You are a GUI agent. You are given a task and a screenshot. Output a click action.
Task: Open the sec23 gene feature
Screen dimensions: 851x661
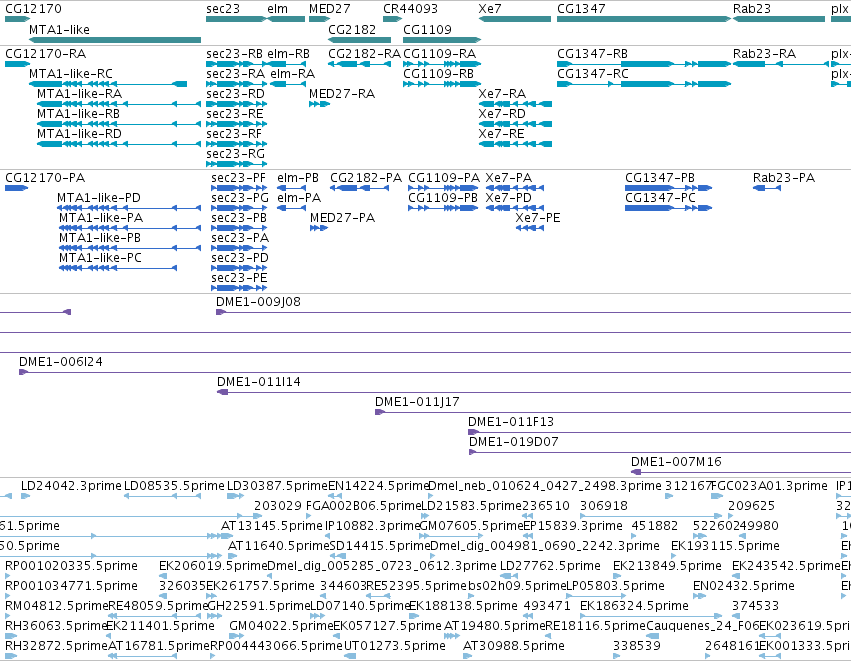pos(237,19)
